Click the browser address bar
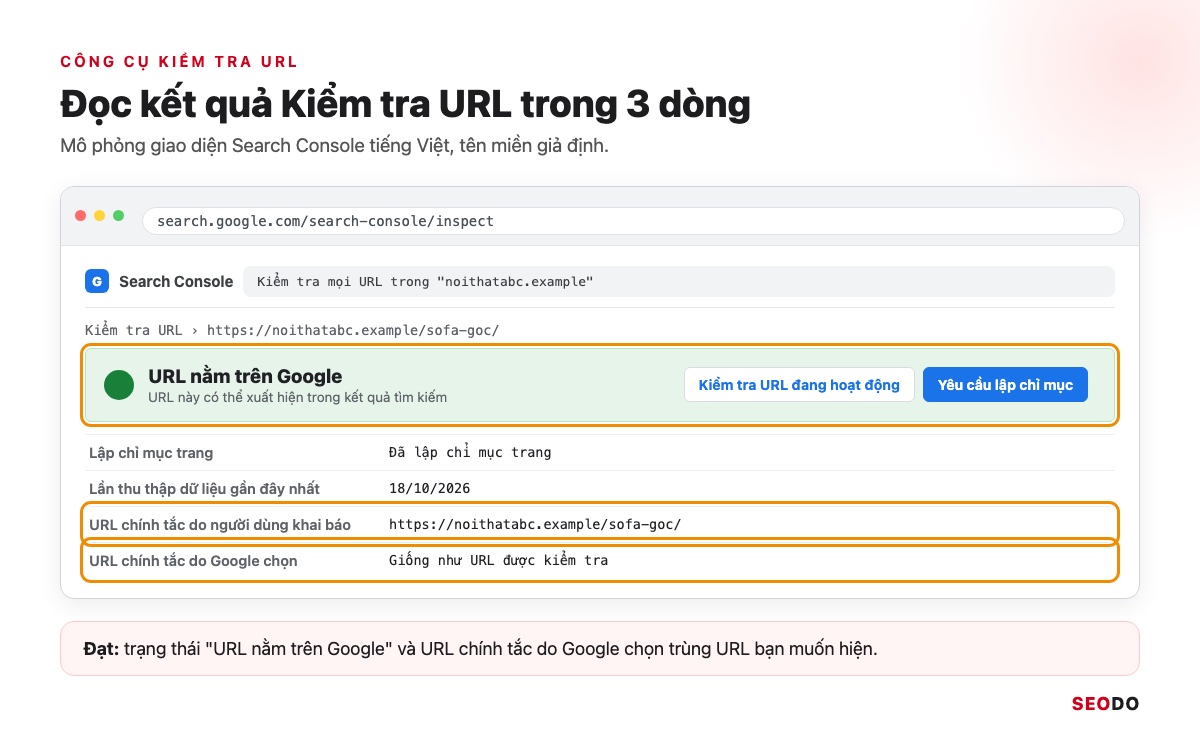Screen dimensions: 1200x736 (x=633, y=220)
